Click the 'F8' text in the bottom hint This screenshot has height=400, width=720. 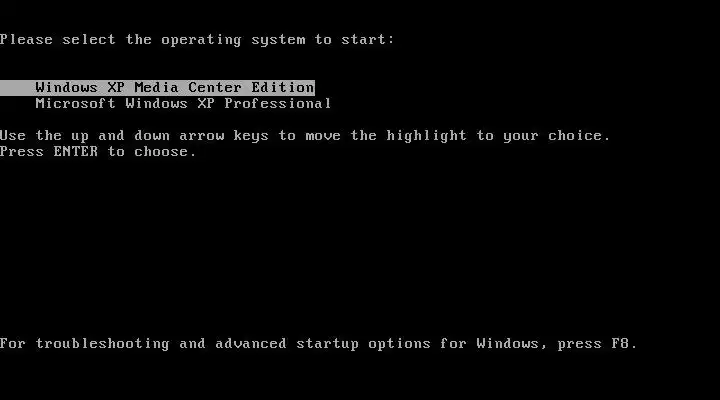tap(619, 344)
